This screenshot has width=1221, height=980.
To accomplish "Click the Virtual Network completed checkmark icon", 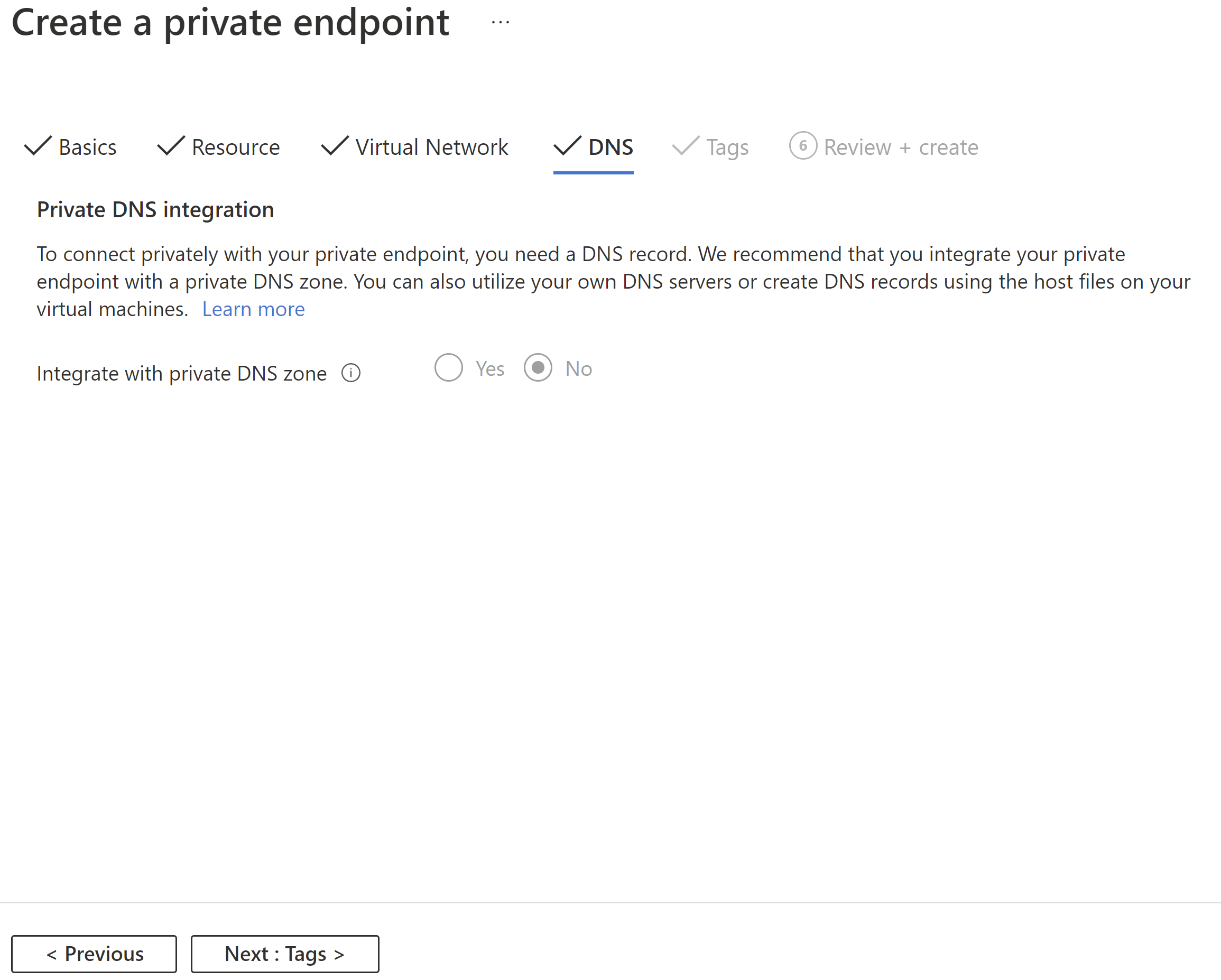I will (x=333, y=147).
